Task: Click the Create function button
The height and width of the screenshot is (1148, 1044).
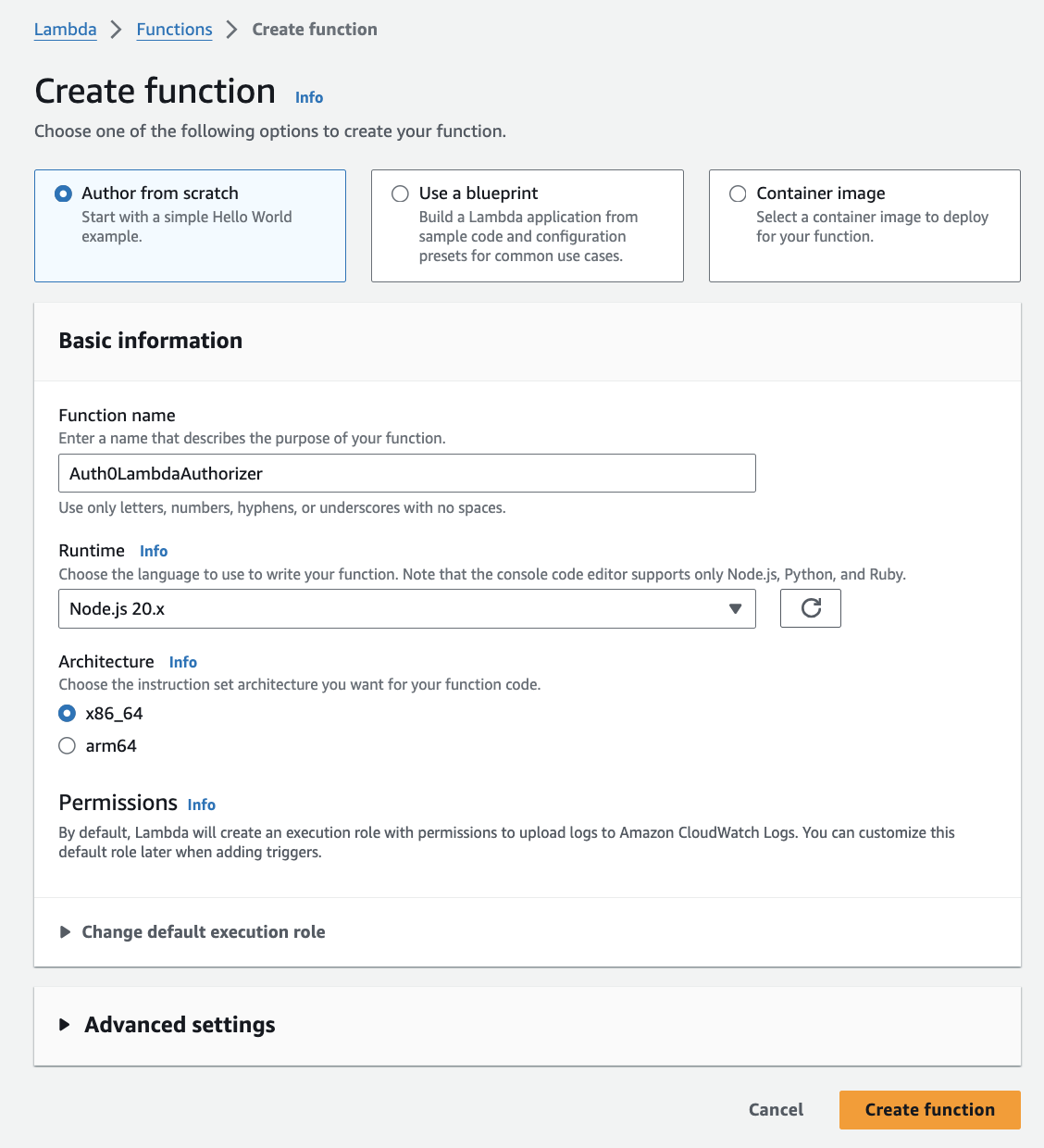Action: 929,1110
